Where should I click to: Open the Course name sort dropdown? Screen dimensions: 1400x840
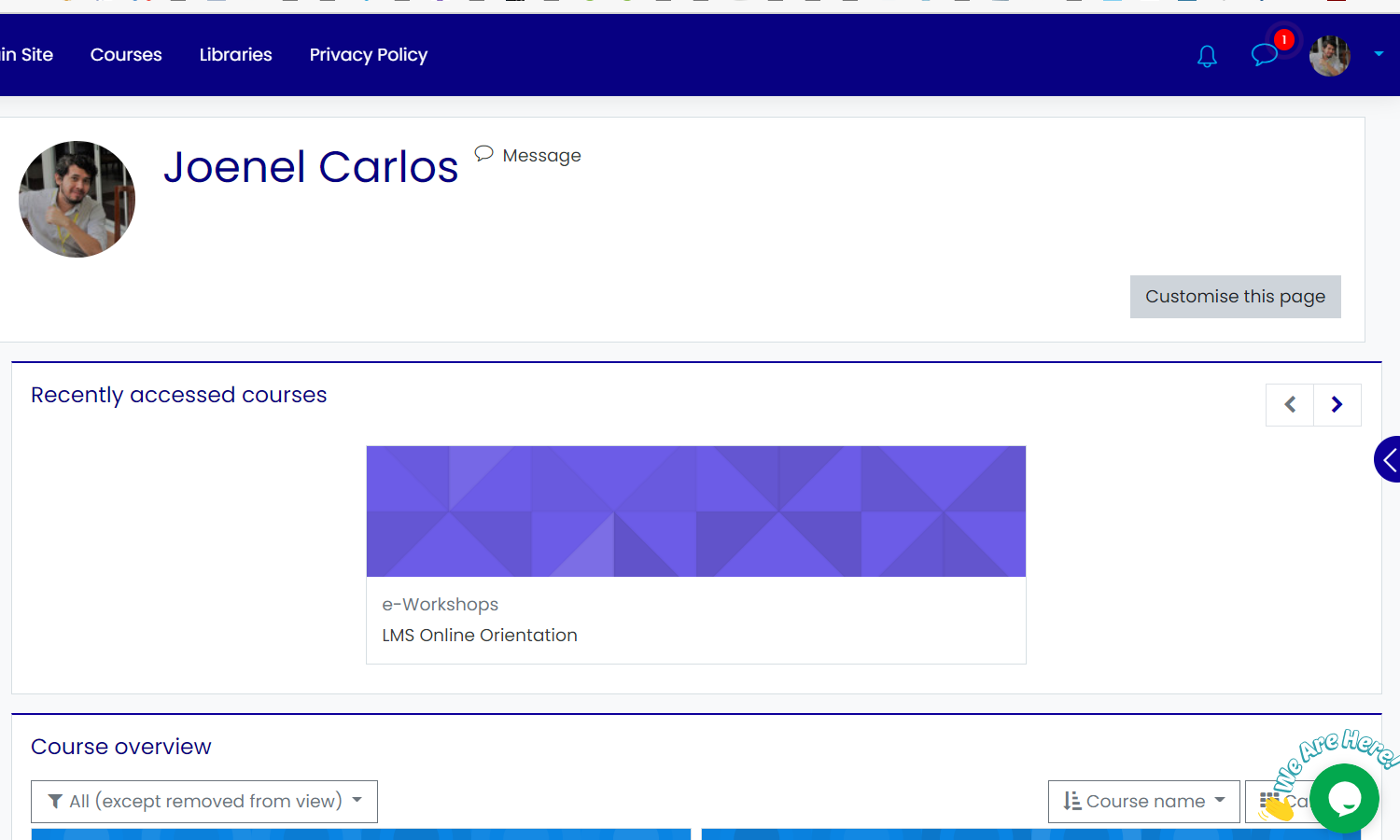pos(1143,801)
